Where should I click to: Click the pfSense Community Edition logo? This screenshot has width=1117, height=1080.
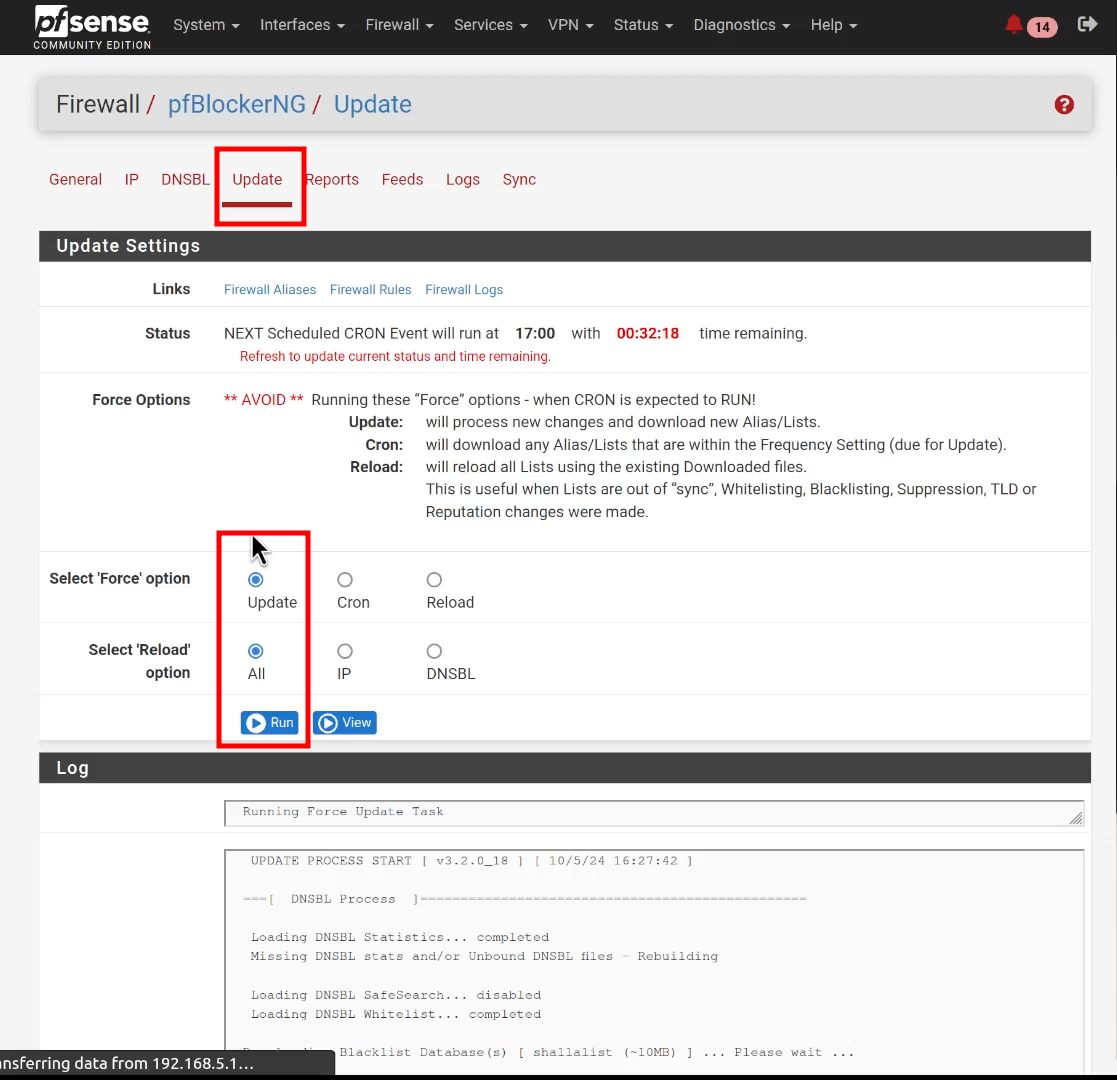(x=92, y=27)
